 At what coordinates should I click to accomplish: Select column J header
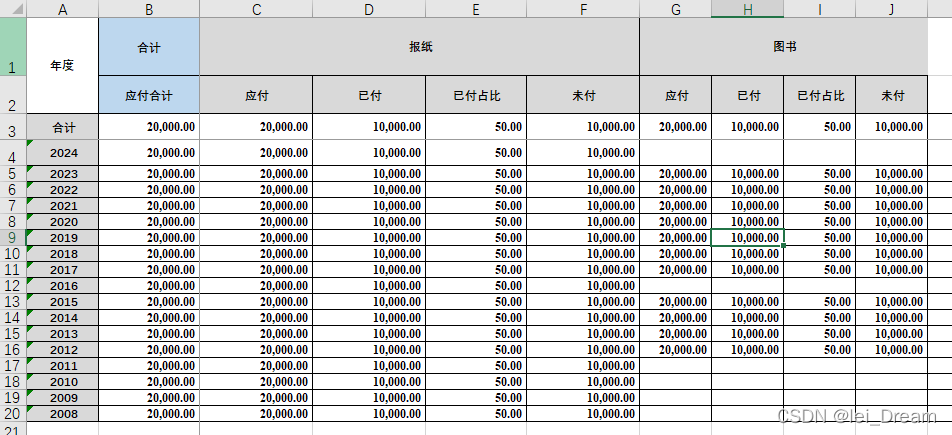point(891,9)
